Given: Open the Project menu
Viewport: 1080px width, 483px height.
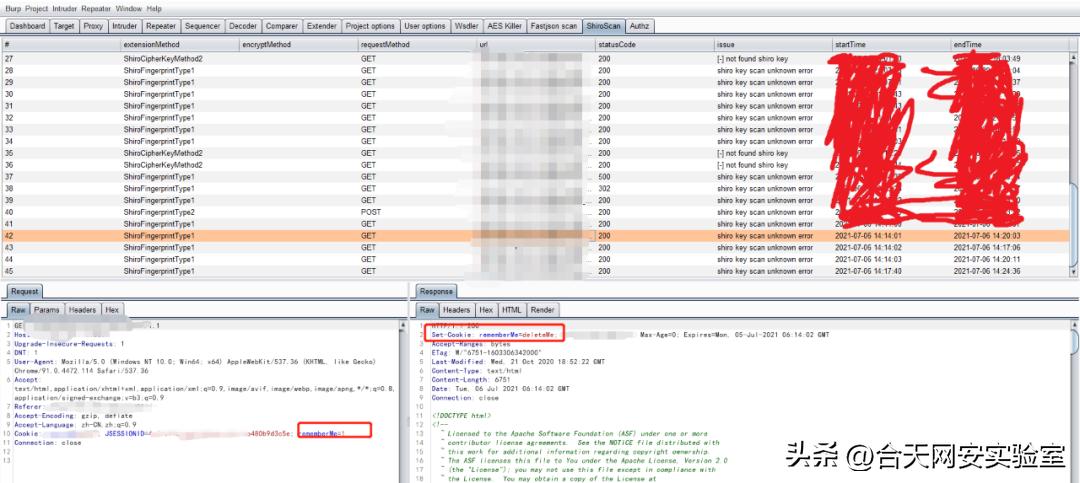Looking at the screenshot, I should 39,8.
